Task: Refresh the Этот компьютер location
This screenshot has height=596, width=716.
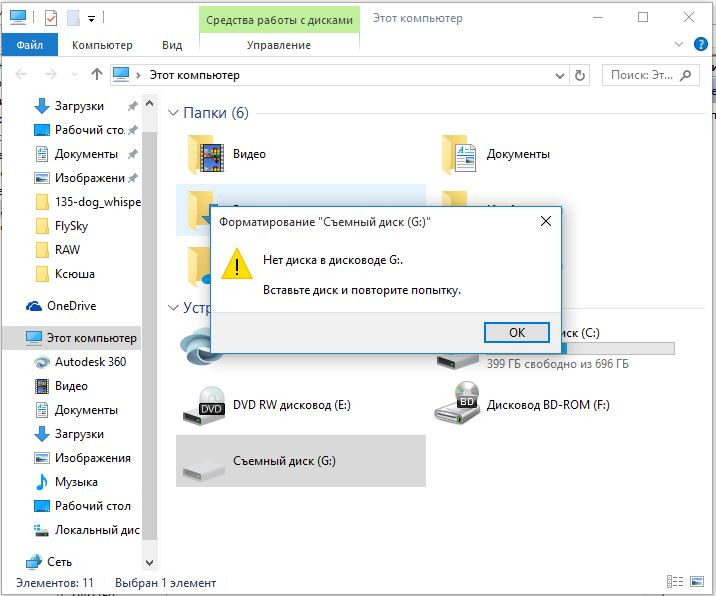Action: point(580,75)
